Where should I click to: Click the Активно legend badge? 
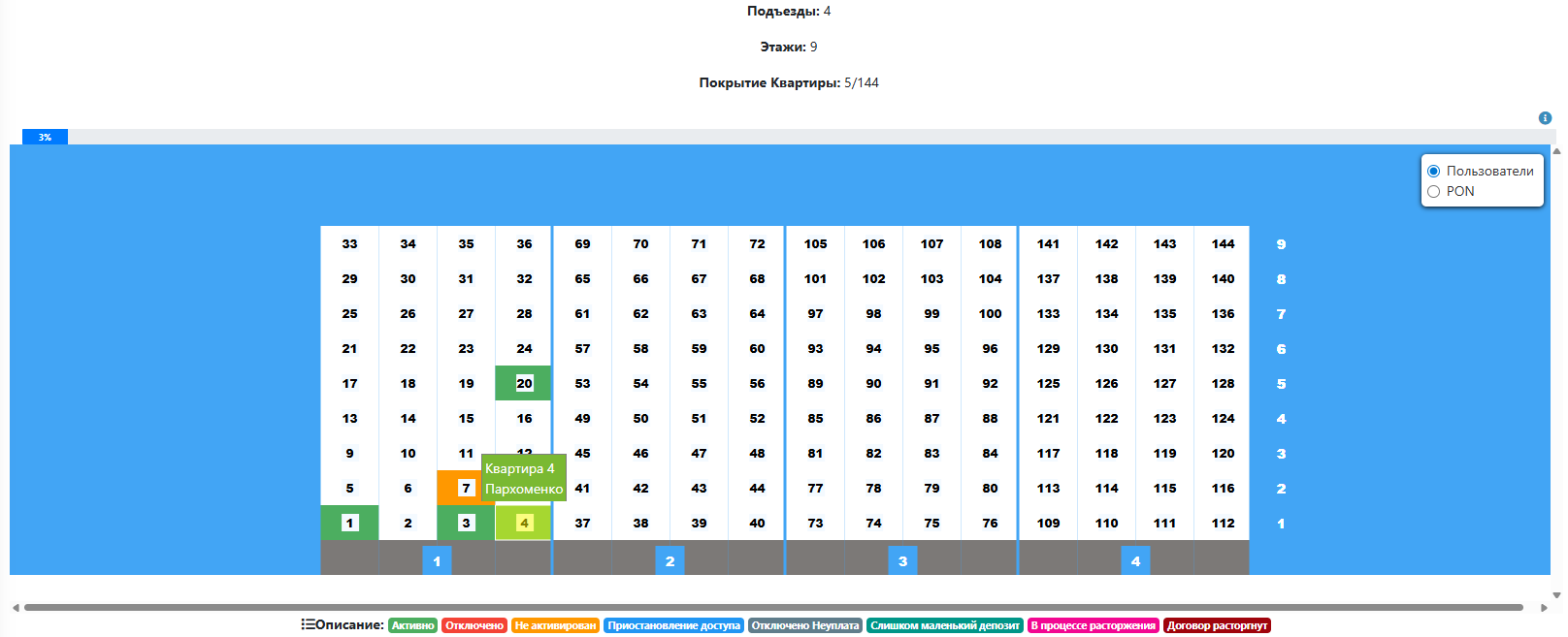point(412,626)
